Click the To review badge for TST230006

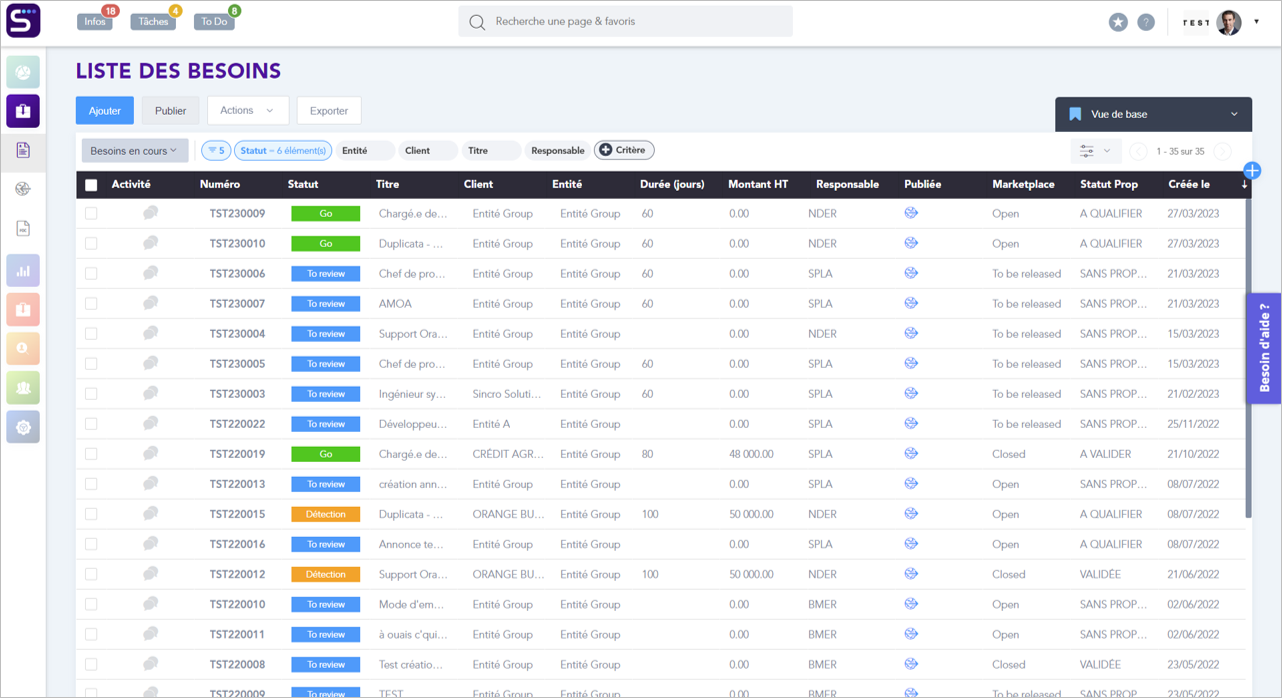pos(326,274)
